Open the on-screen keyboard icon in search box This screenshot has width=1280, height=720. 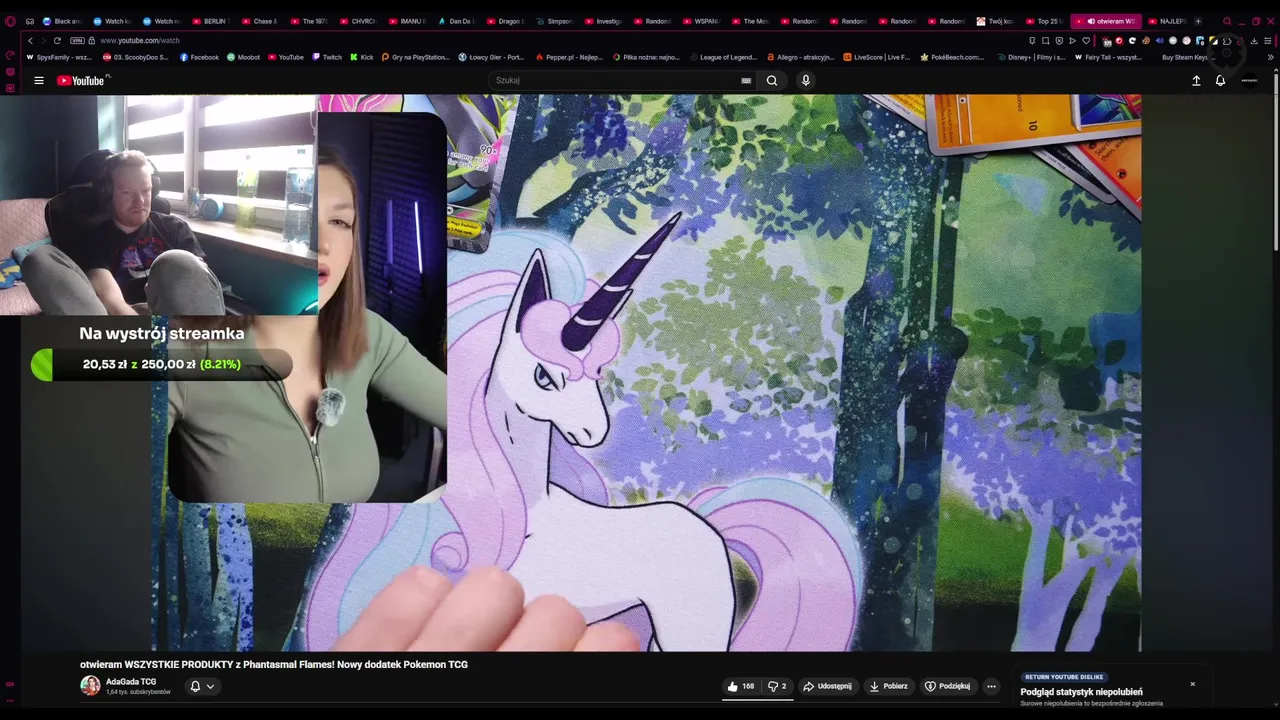746,80
